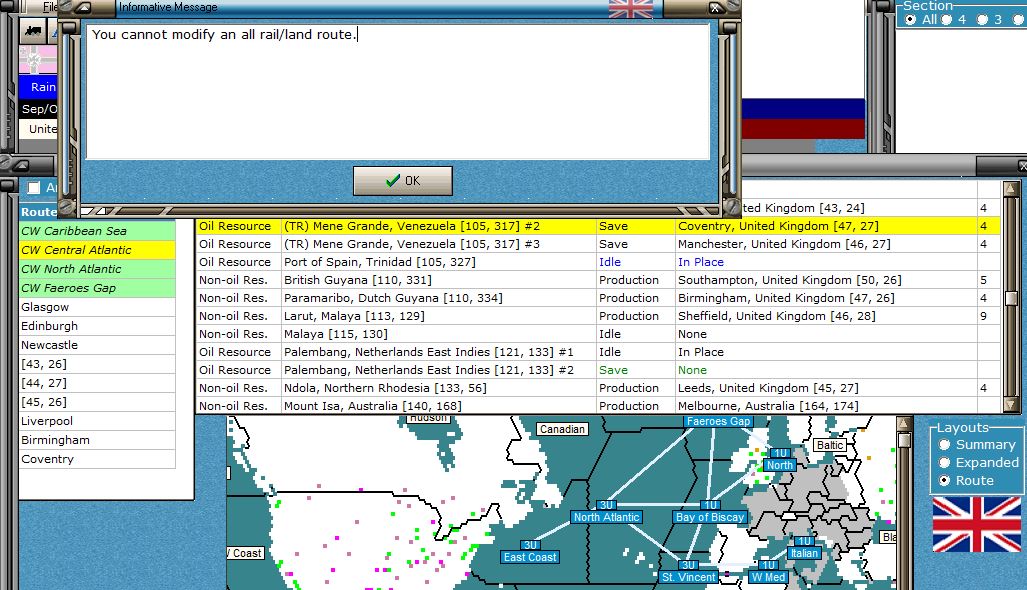Click Canadian area label on map
The height and width of the screenshot is (590, 1027).
563,429
